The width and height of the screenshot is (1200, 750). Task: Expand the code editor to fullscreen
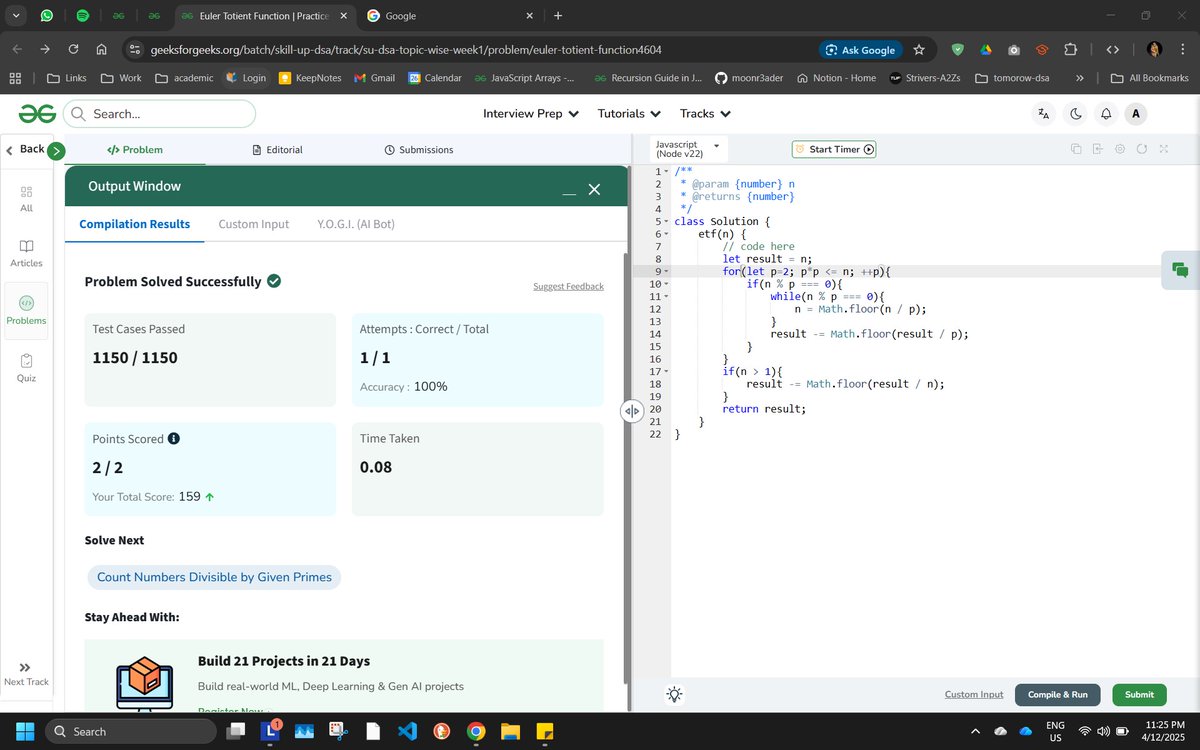click(x=1163, y=149)
